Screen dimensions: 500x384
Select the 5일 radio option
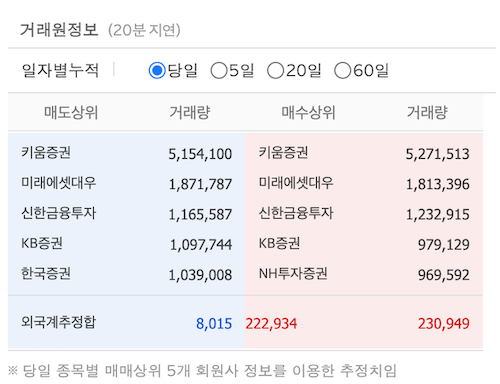point(219,70)
